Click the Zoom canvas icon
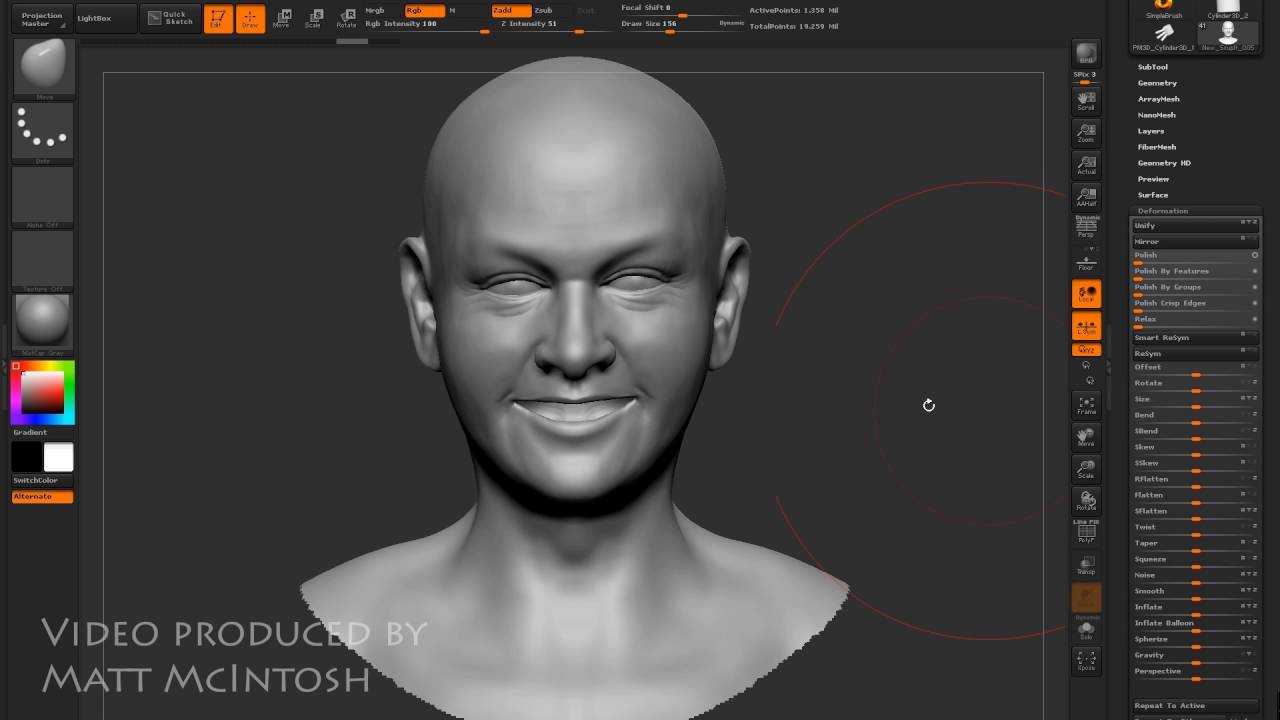1280x720 pixels. pyautogui.click(x=1086, y=133)
